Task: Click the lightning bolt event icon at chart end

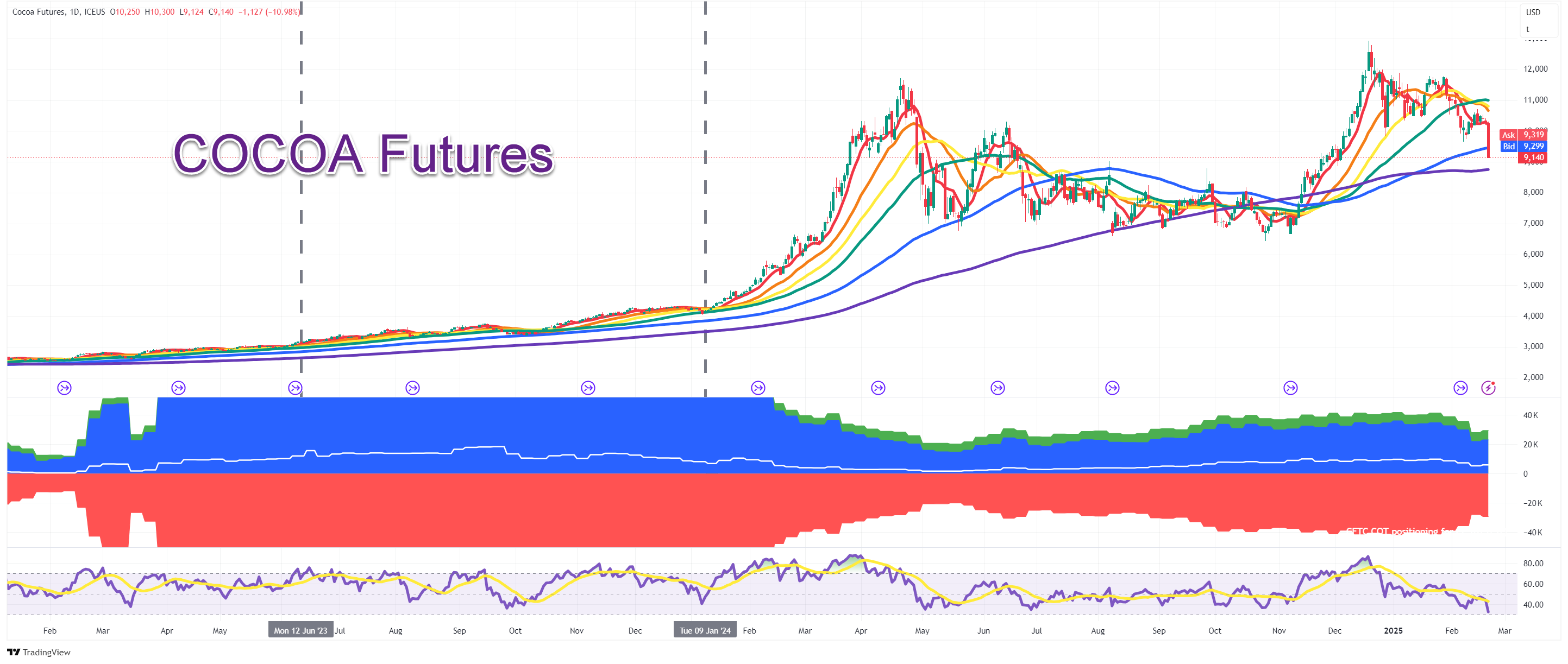Action: (x=1488, y=388)
